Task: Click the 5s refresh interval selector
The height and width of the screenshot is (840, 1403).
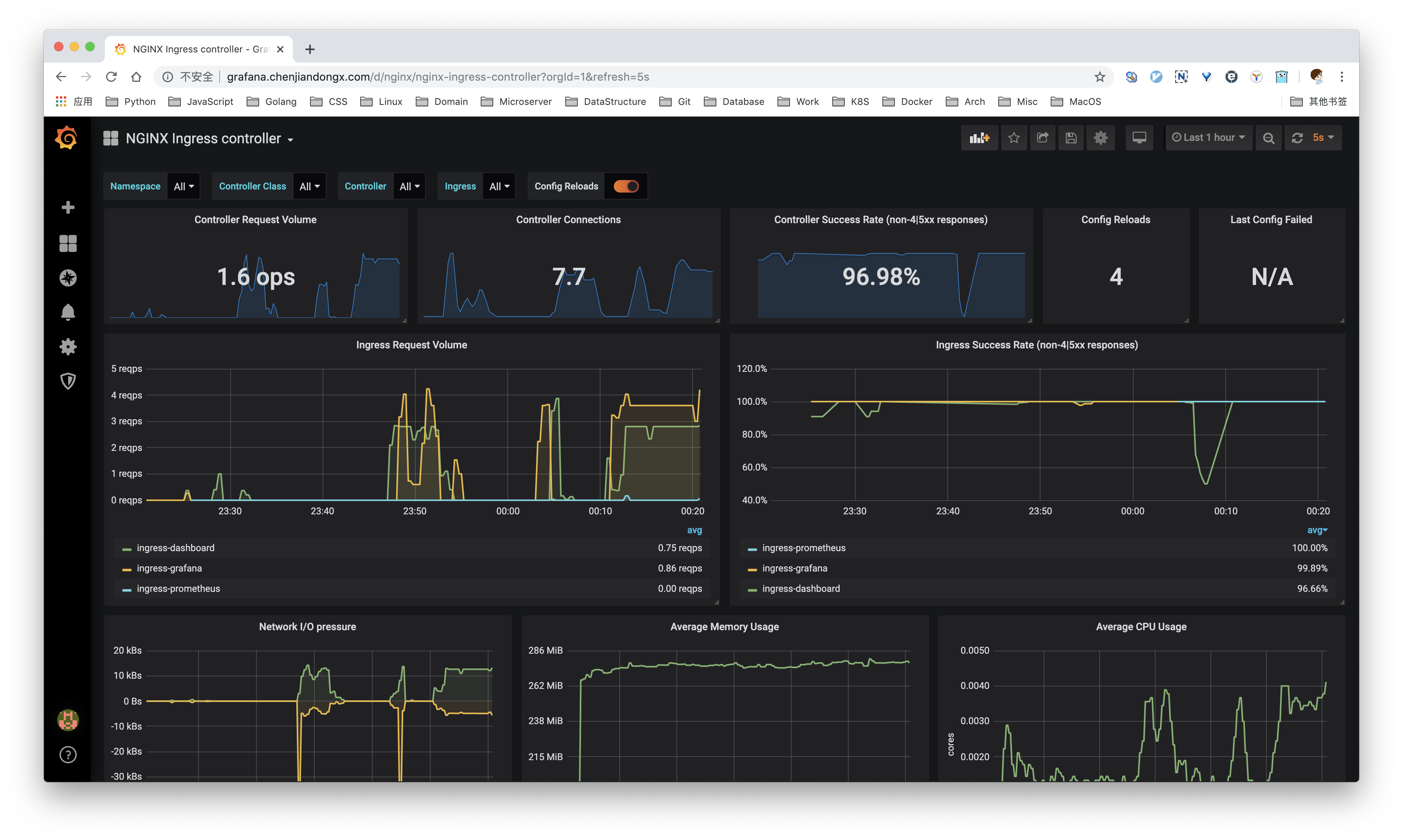Action: pyautogui.click(x=1319, y=137)
